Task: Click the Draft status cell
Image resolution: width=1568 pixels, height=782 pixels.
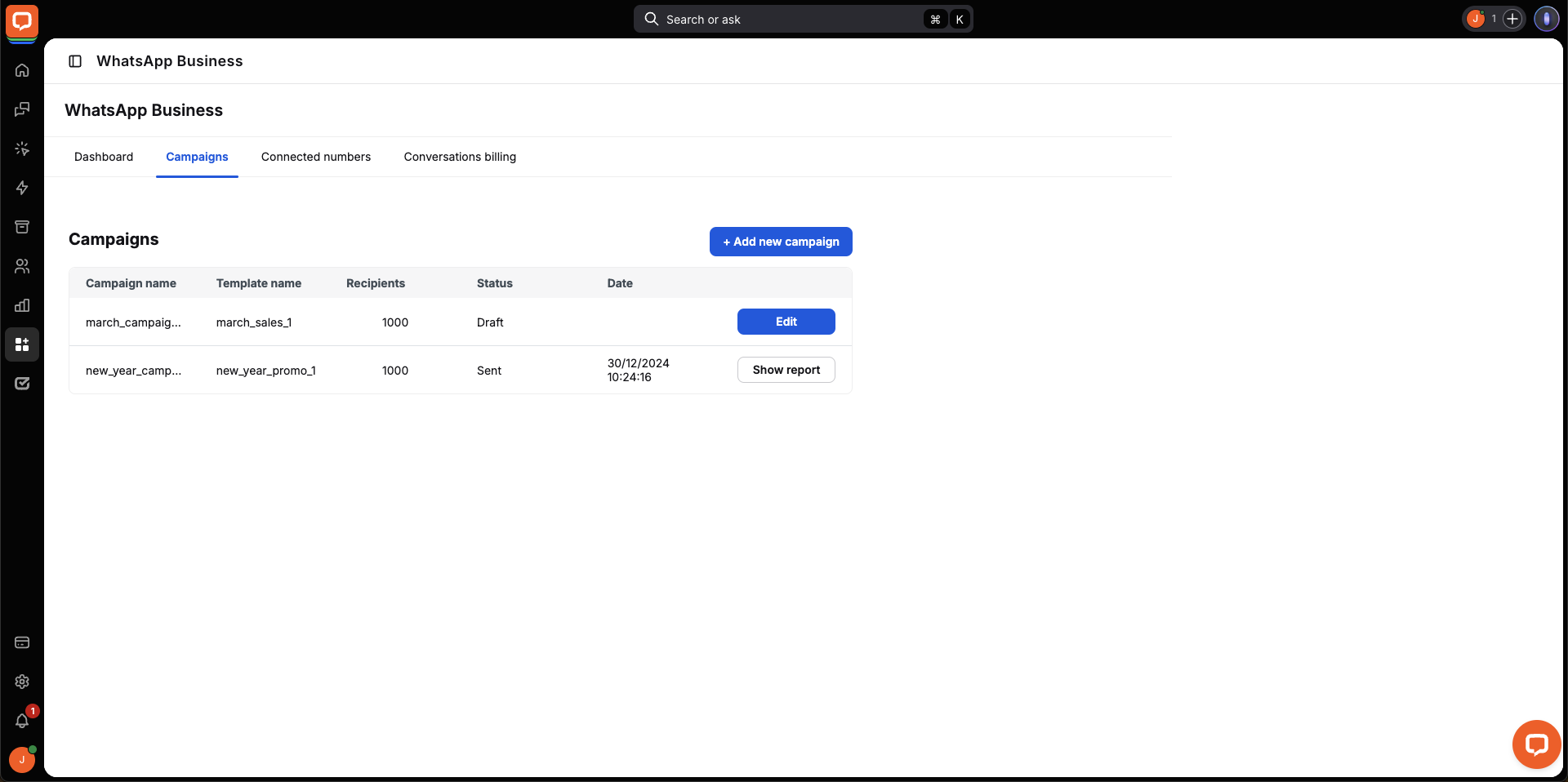Action: pos(490,322)
